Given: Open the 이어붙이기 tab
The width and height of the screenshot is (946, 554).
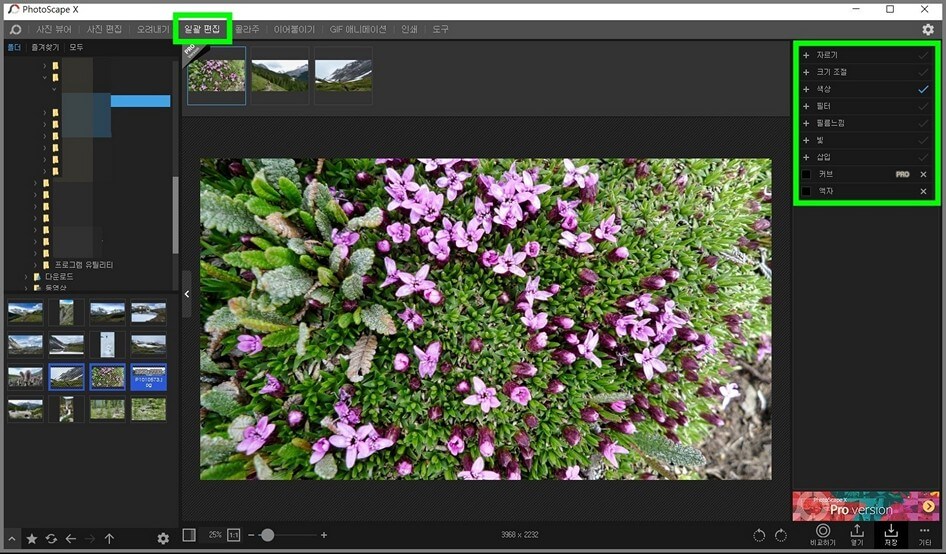Looking at the screenshot, I should pos(294,30).
